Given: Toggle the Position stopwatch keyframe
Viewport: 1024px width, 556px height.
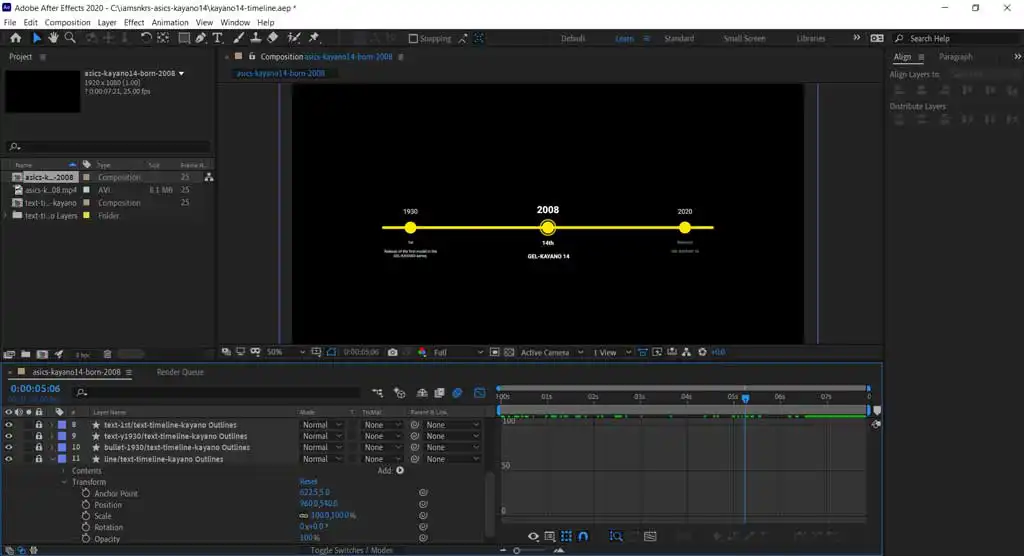Looking at the screenshot, I should 86,504.
